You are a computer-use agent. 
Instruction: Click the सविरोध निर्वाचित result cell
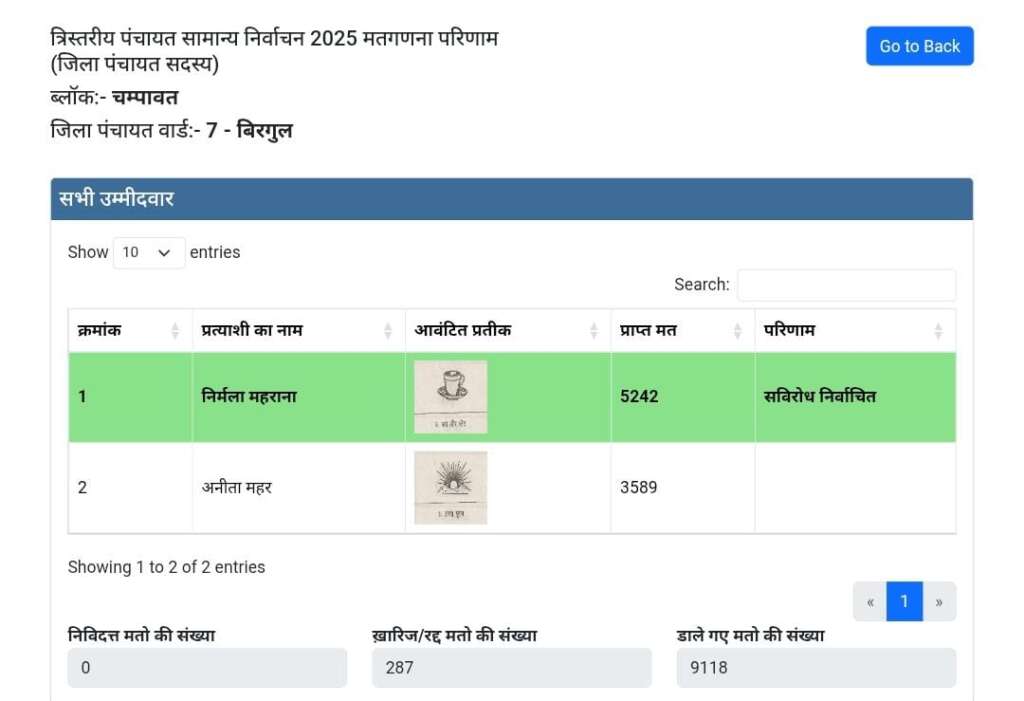[819, 396]
